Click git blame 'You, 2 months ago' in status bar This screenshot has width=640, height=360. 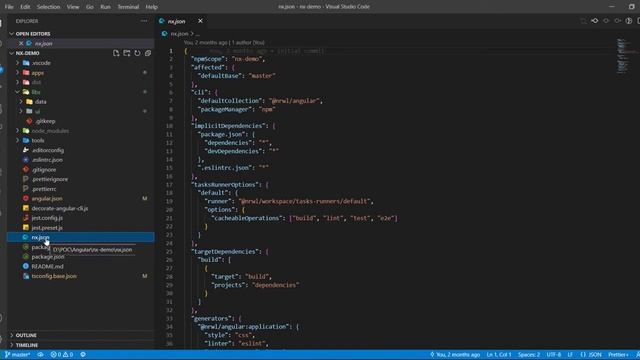(455, 355)
